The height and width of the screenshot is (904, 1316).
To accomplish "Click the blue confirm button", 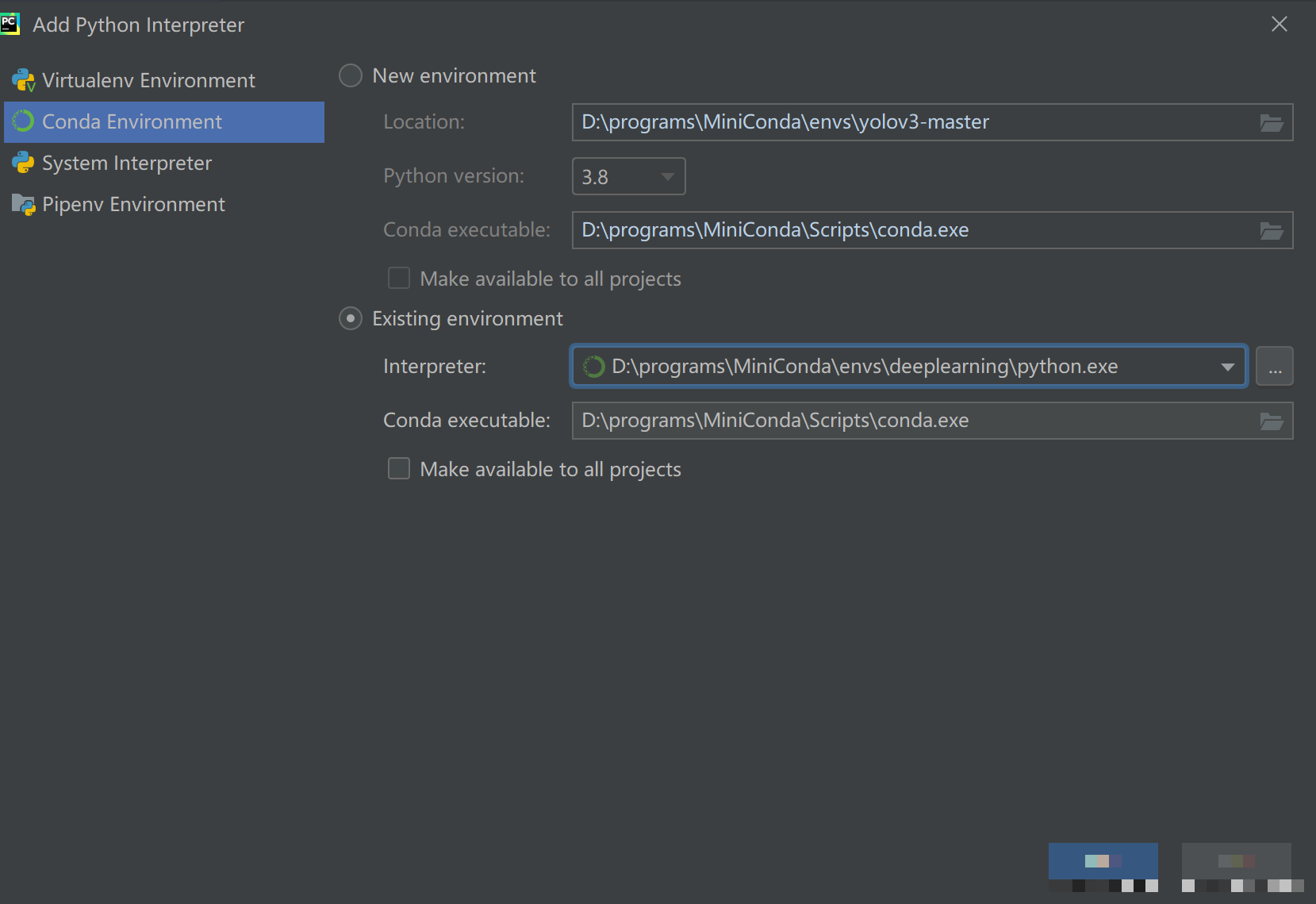I will tap(1103, 861).
